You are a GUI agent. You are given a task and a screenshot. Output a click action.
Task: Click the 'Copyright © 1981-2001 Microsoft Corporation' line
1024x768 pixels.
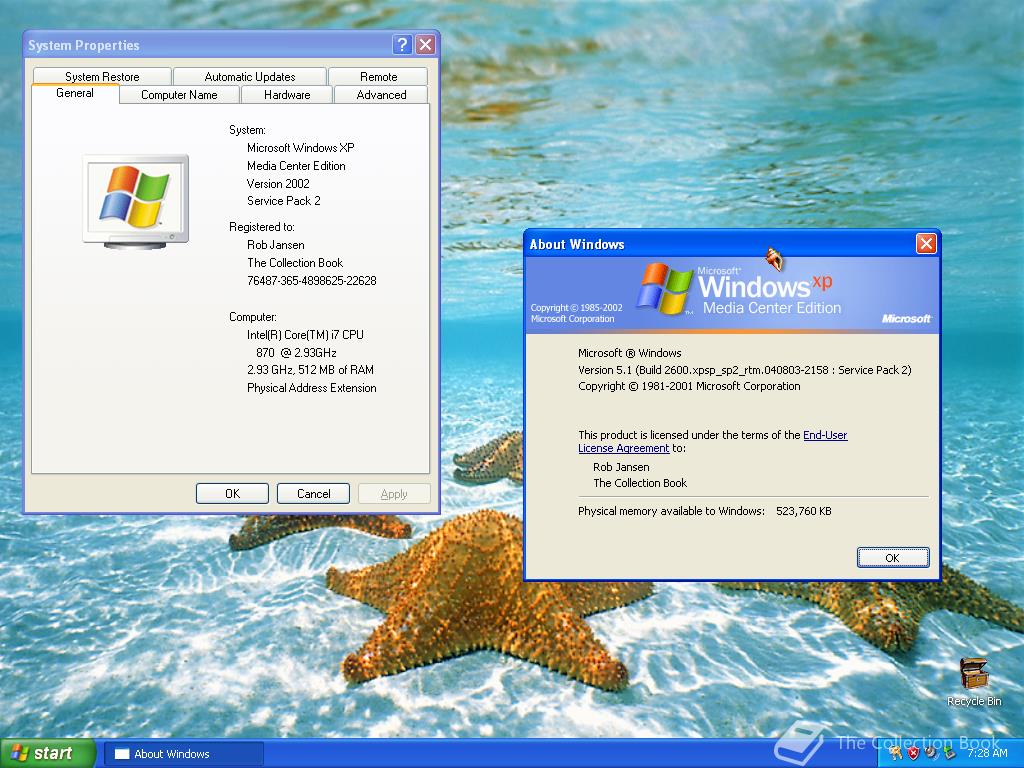coord(689,386)
